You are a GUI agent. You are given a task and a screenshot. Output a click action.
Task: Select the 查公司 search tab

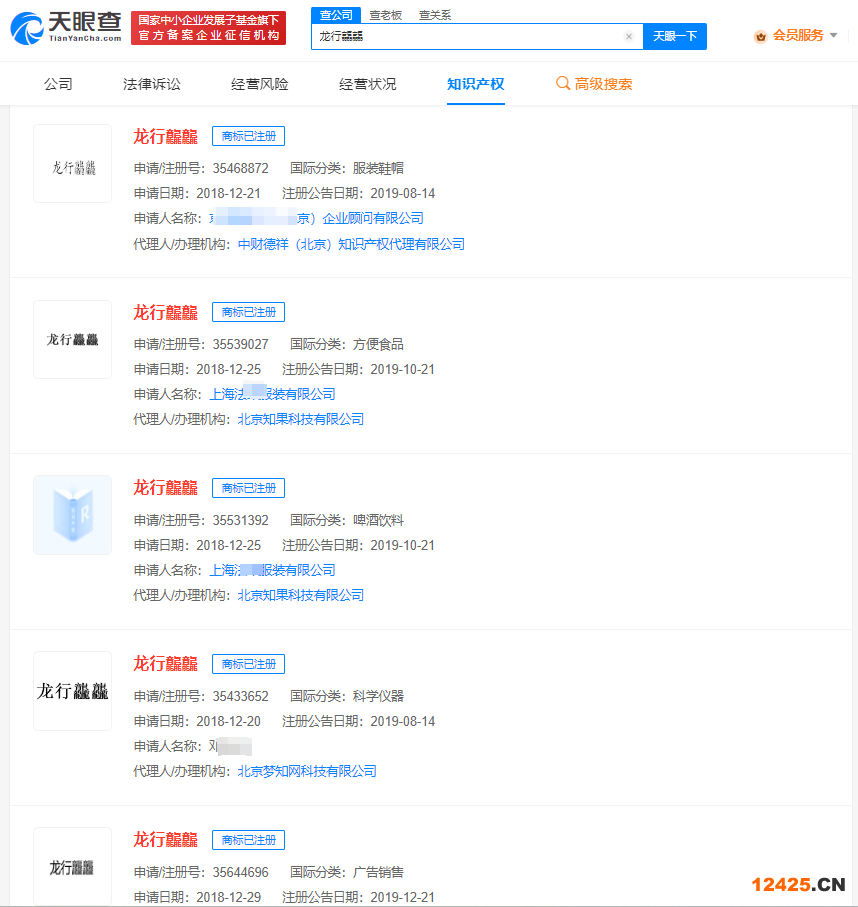(x=335, y=15)
